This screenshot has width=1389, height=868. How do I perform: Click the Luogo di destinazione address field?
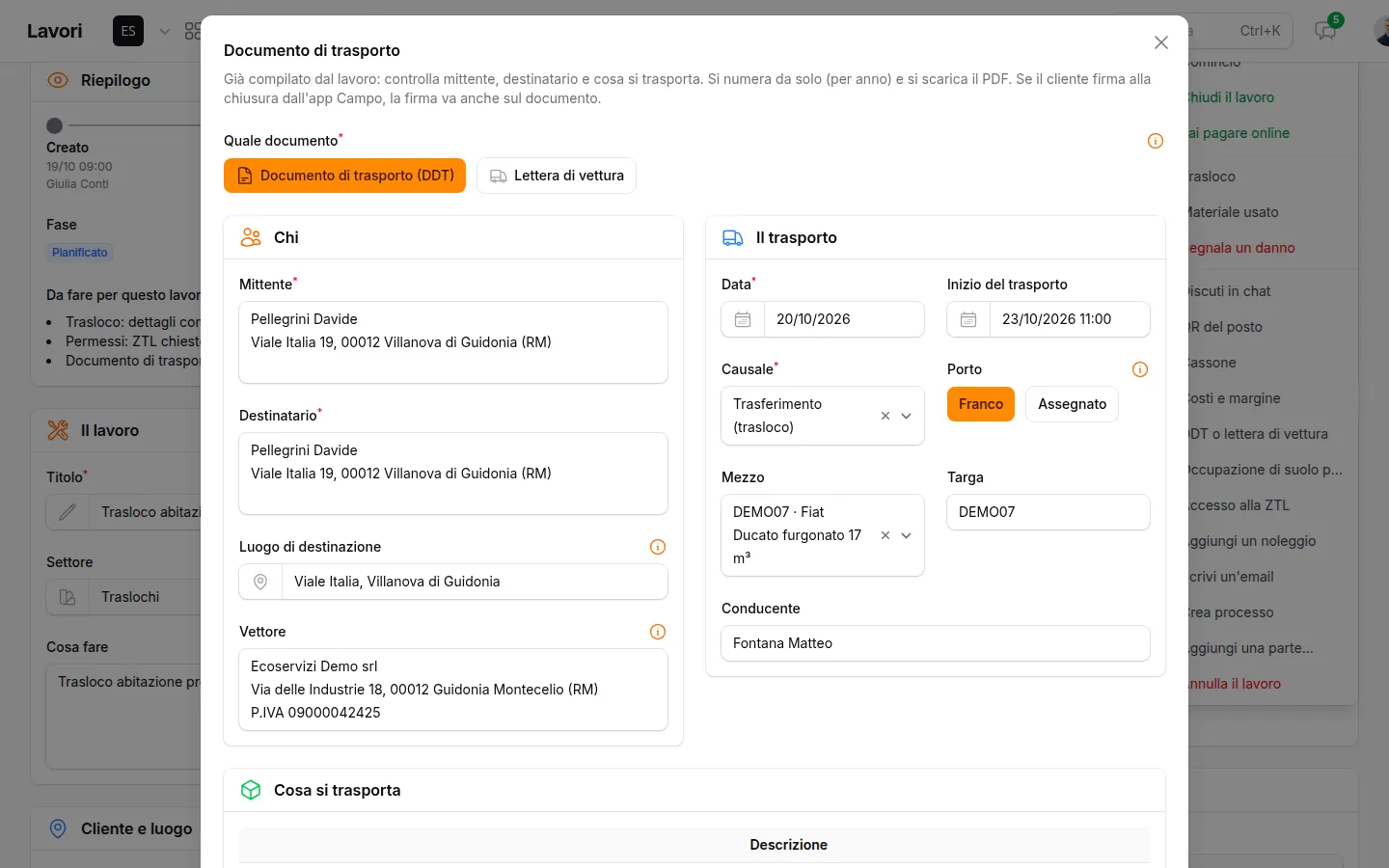(475, 582)
